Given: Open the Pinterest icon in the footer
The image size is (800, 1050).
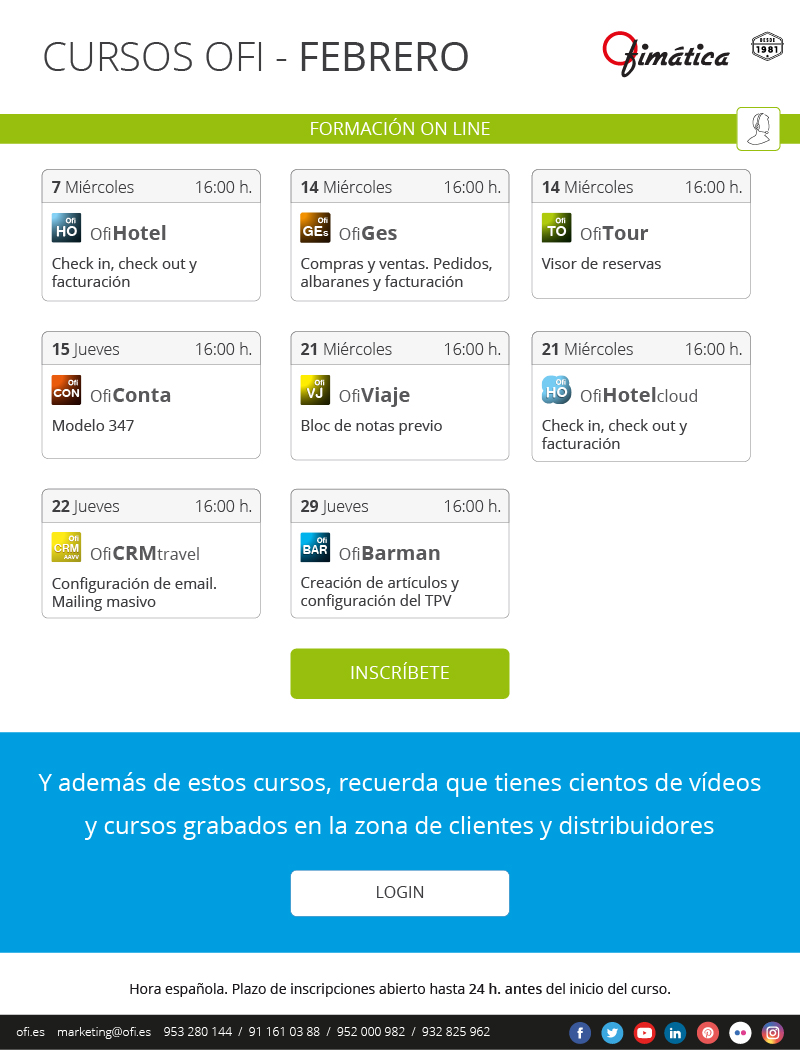Looking at the screenshot, I should 708,1033.
